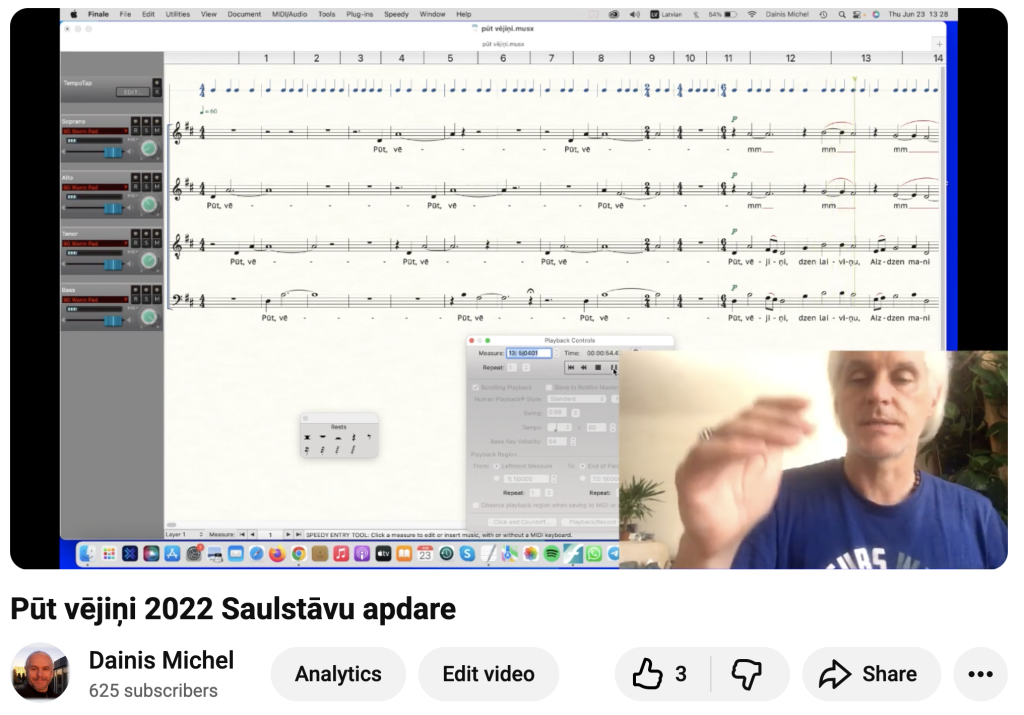Open Spotify from the Dock
This screenshot has width=1024, height=715.
pyautogui.click(x=552, y=553)
